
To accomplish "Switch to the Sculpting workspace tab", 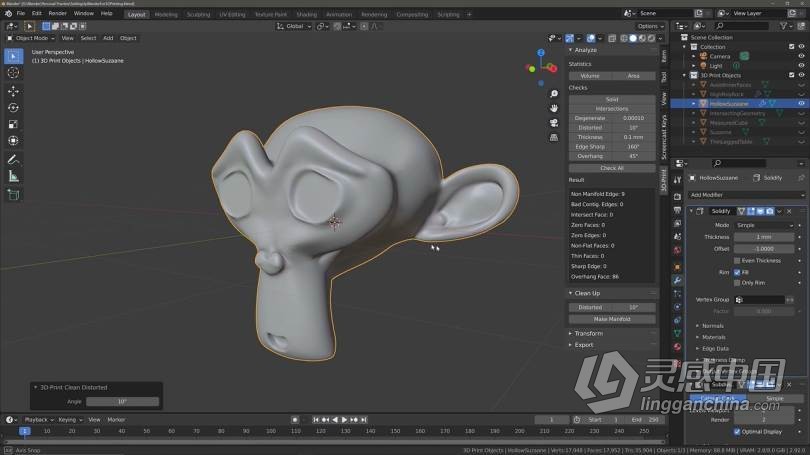I will (198, 14).
